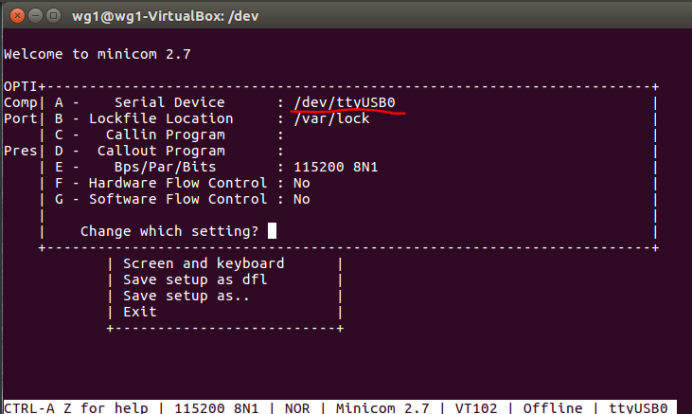Screen dimensions: 692x414
Task: Click the window close button
Action: (x=17, y=16)
